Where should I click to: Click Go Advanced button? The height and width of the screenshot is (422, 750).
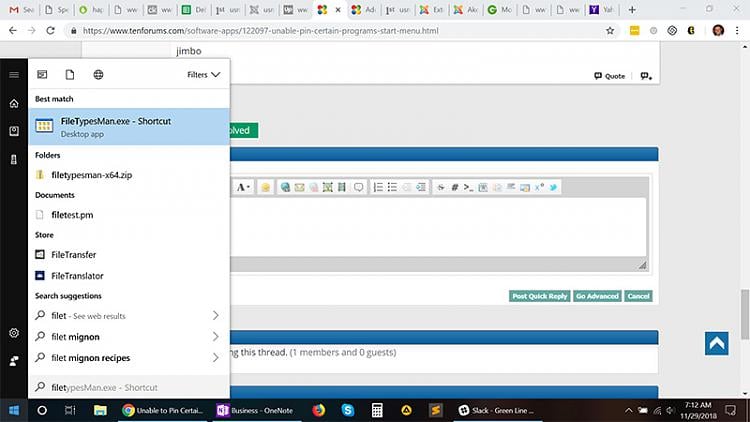pos(597,296)
